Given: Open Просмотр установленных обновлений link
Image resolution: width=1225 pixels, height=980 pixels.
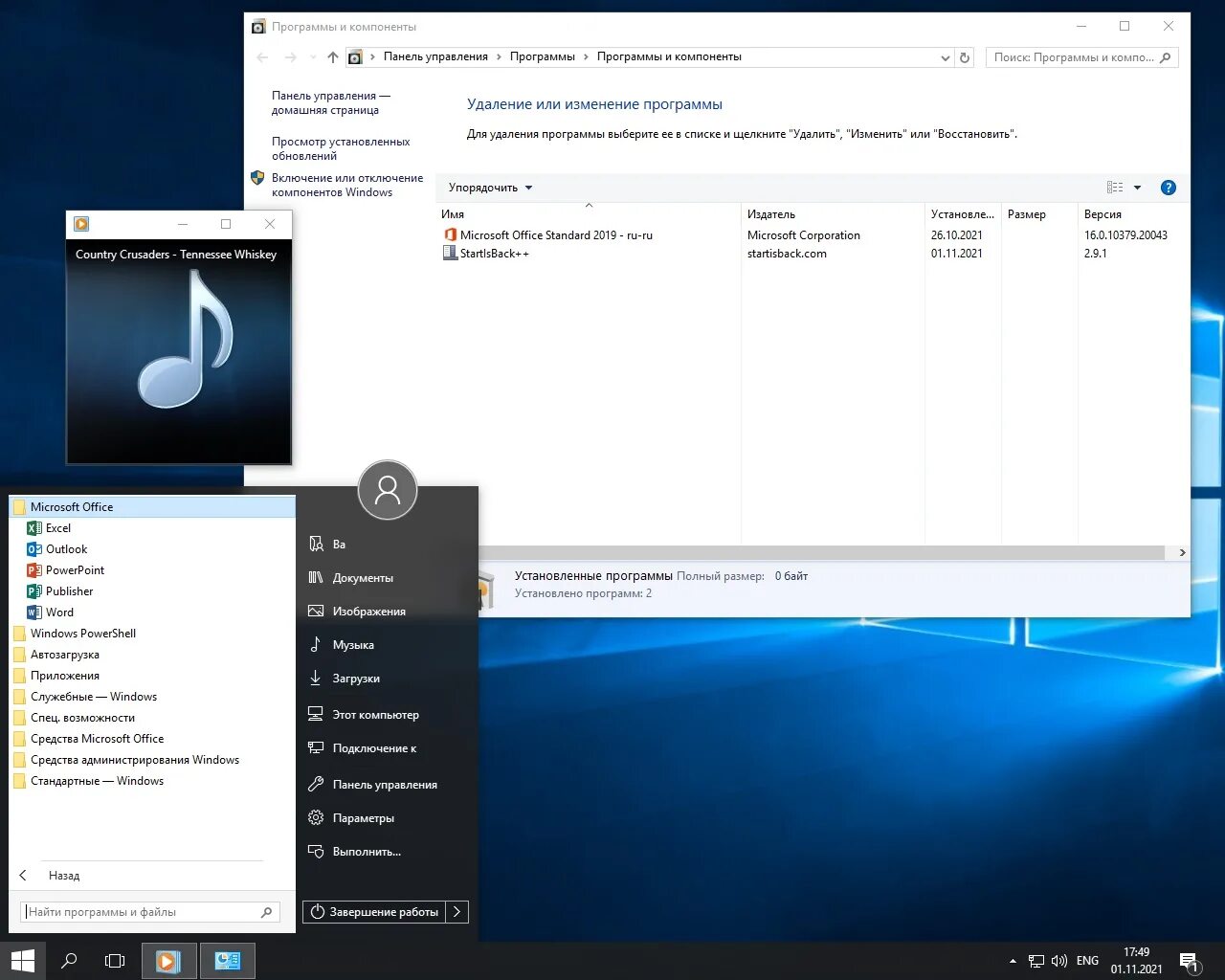Looking at the screenshot, I should pos(341,148).
